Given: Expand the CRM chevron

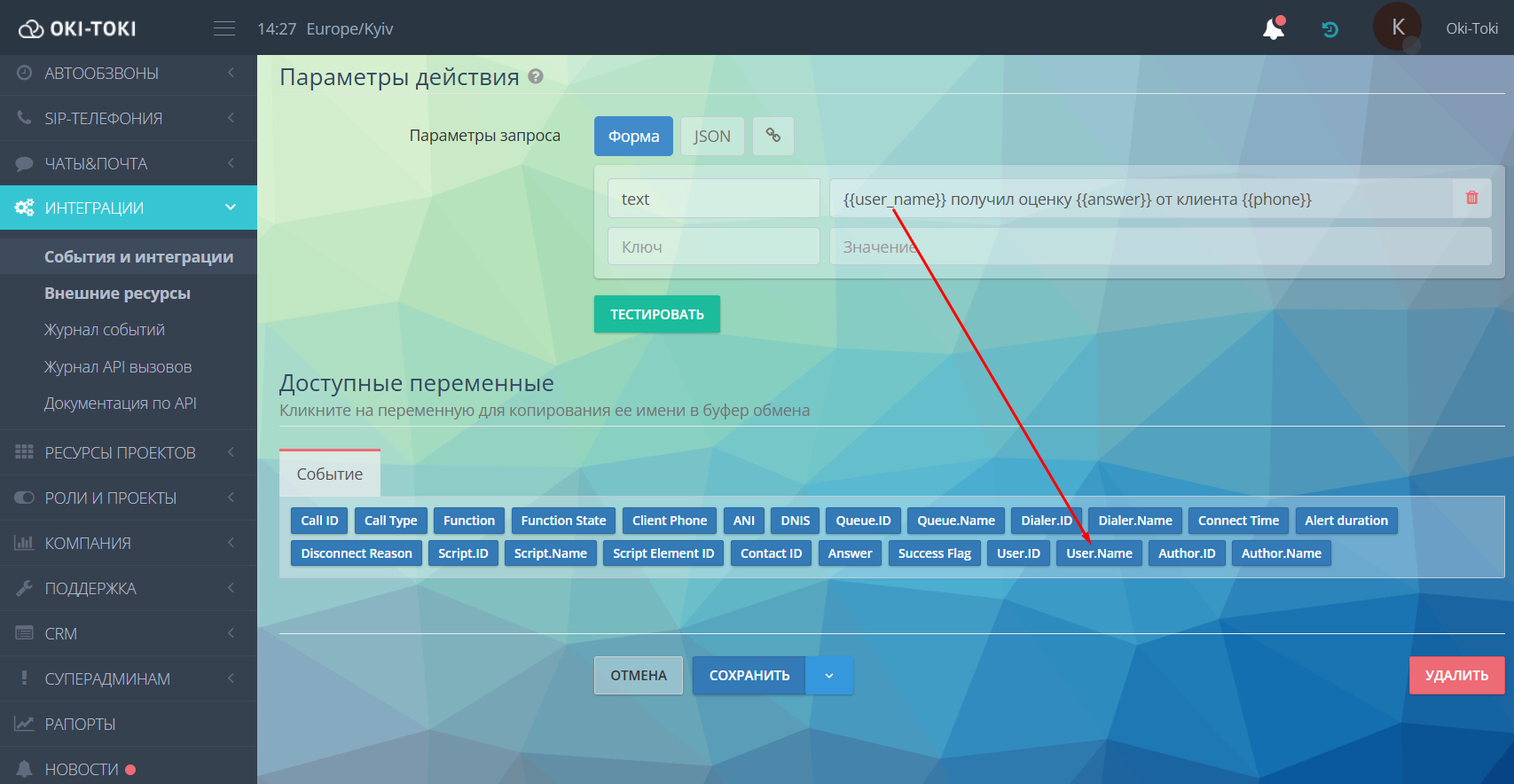Looking at the screenshot, I should coord(231,633).
